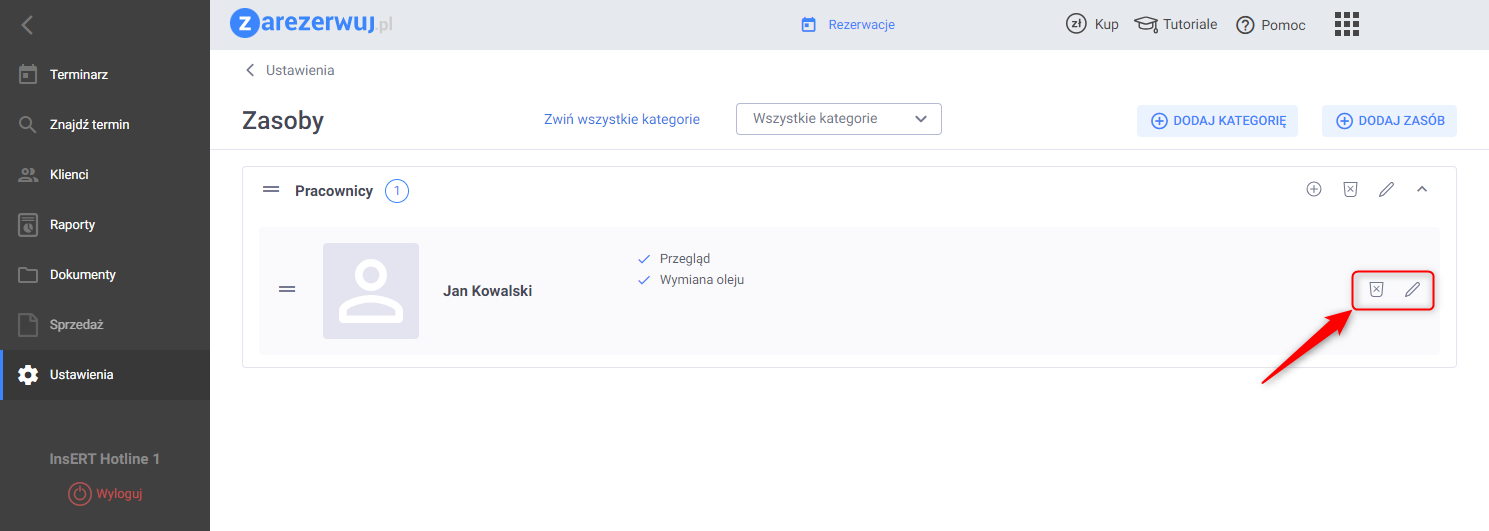Collapse the left sidebar with arrow
Screen dimensions: 1489x531
point(27,25)
